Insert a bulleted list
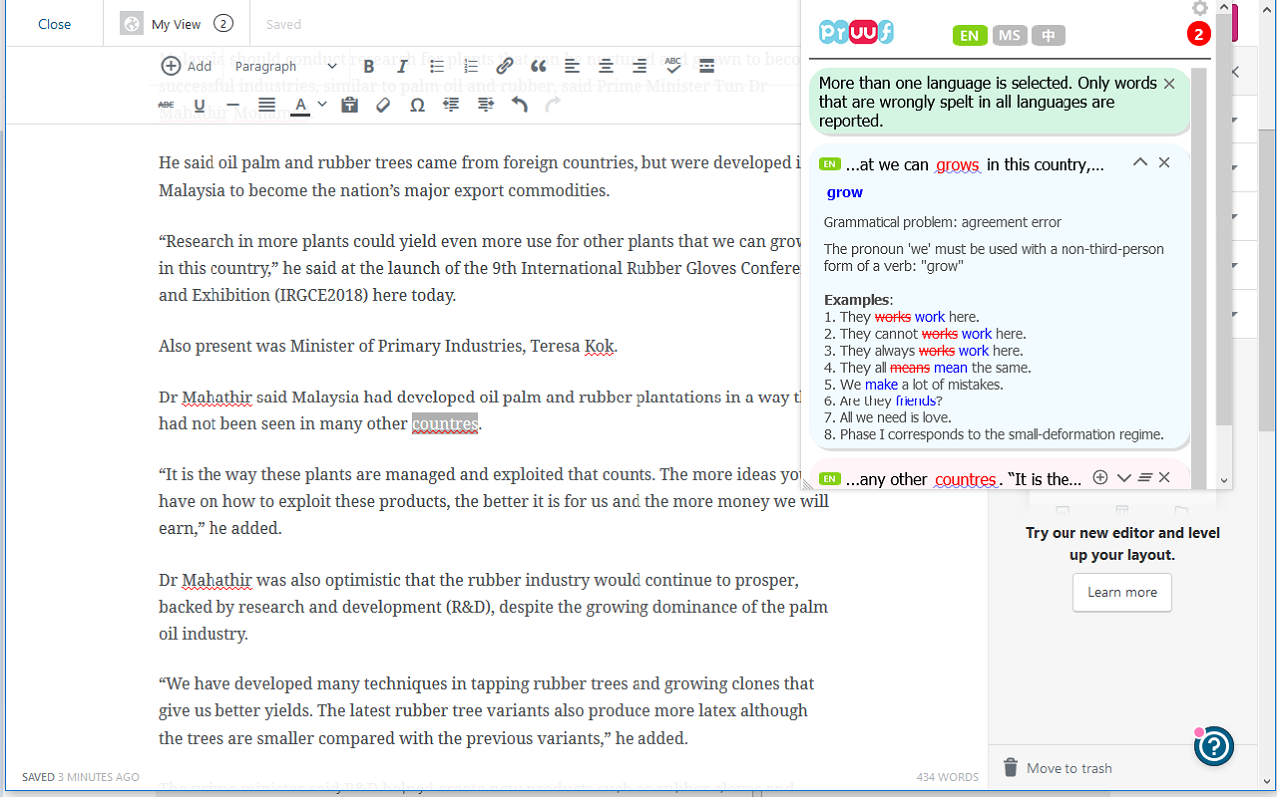 coord(437,67)
